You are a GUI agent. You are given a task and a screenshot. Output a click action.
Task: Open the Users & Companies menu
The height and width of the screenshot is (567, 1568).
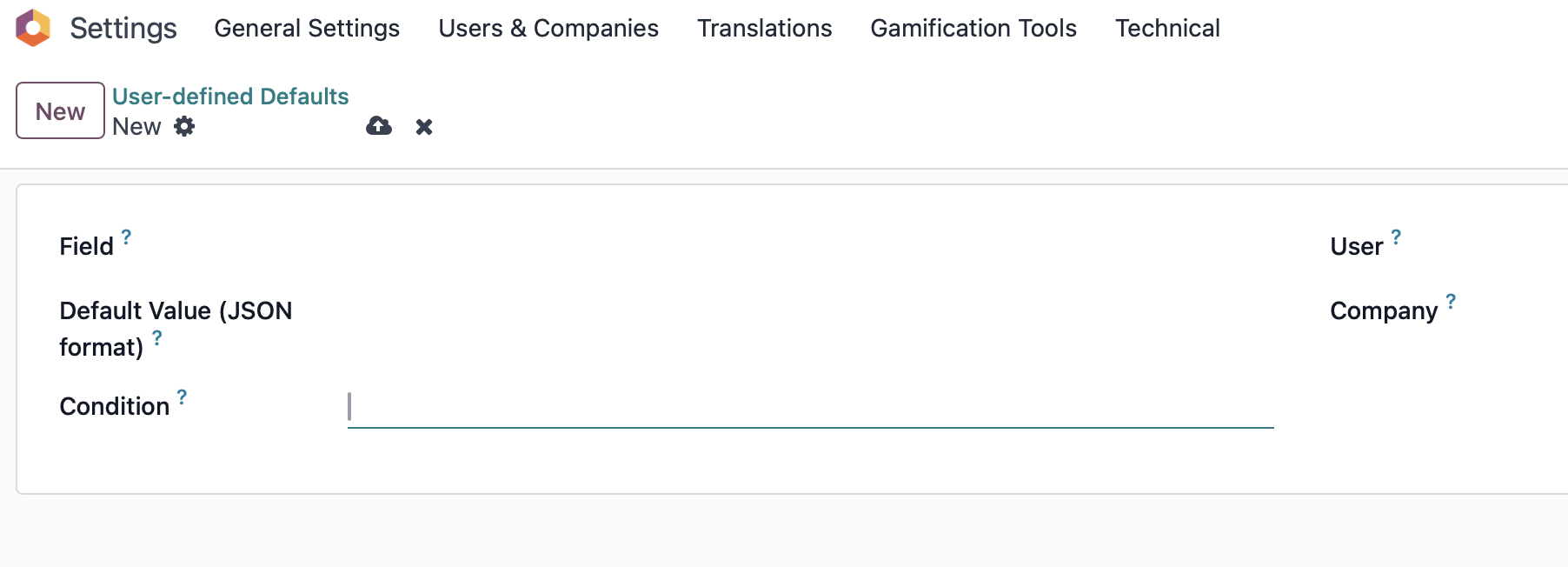pos(548,28)
